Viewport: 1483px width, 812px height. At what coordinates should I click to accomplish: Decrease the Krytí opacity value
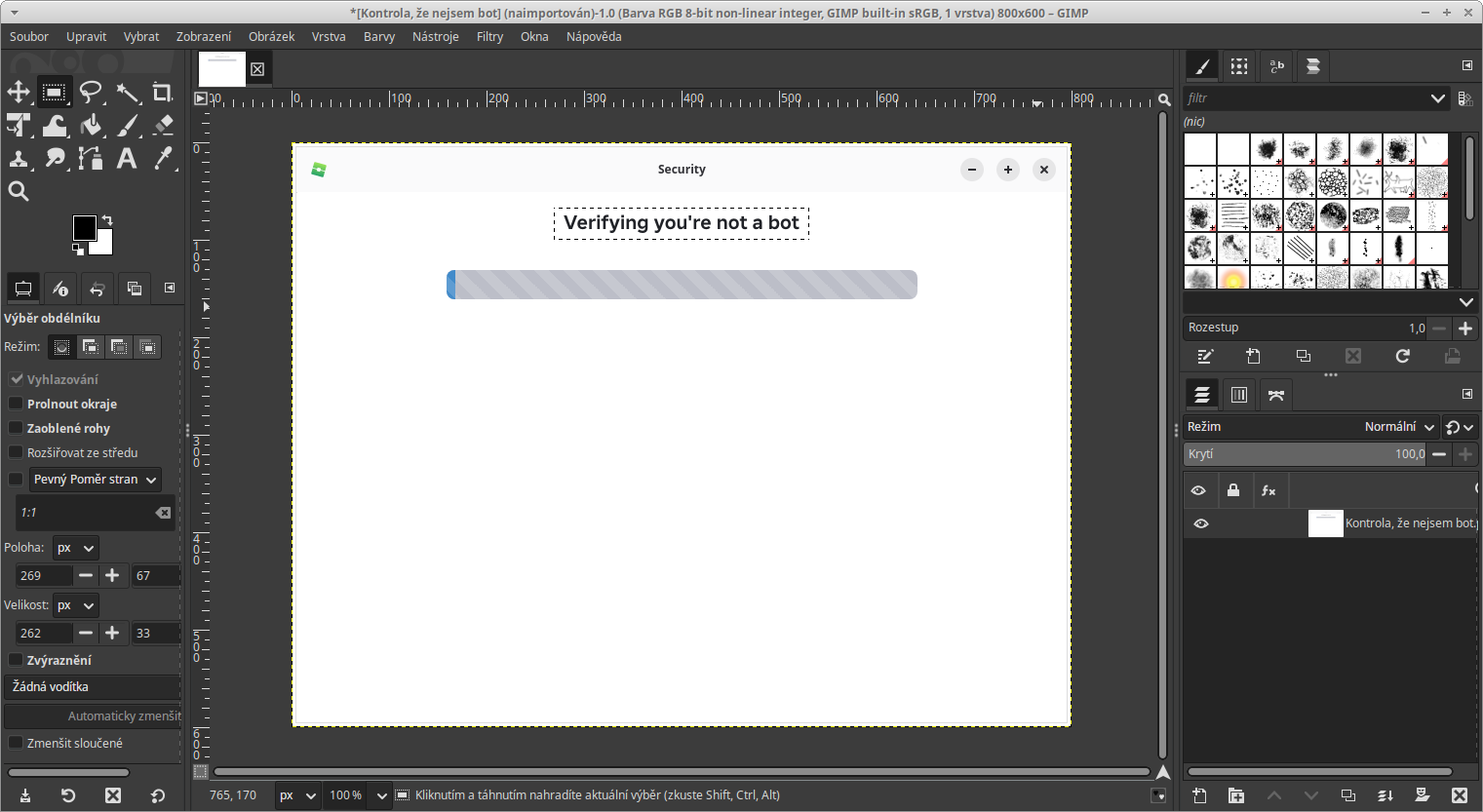click(1438, 454)
